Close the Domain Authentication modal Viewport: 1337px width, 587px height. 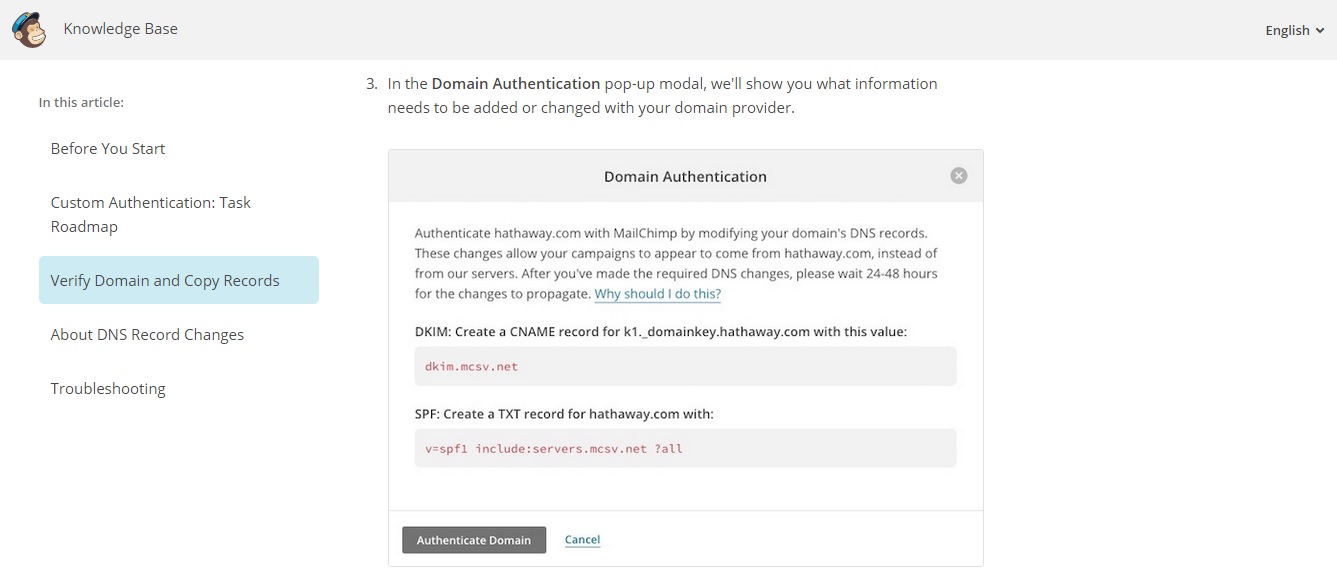pos(958,176)
